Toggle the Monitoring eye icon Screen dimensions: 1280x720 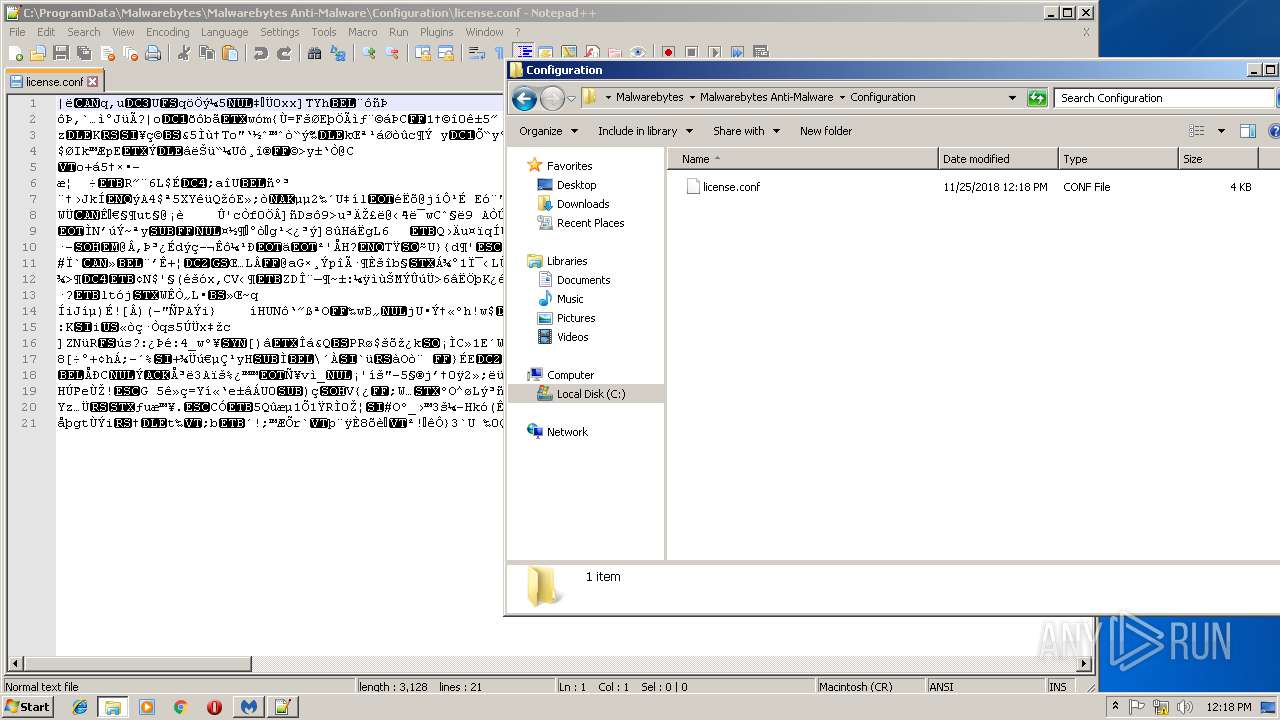click(x=637, y=53)
